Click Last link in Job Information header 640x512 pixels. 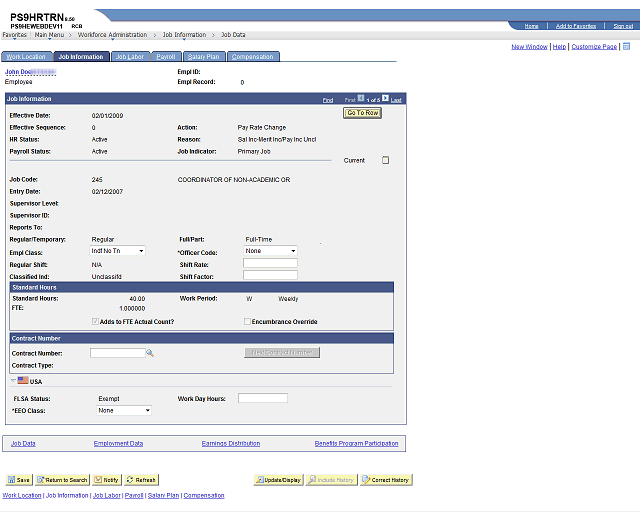pos(396,100)
